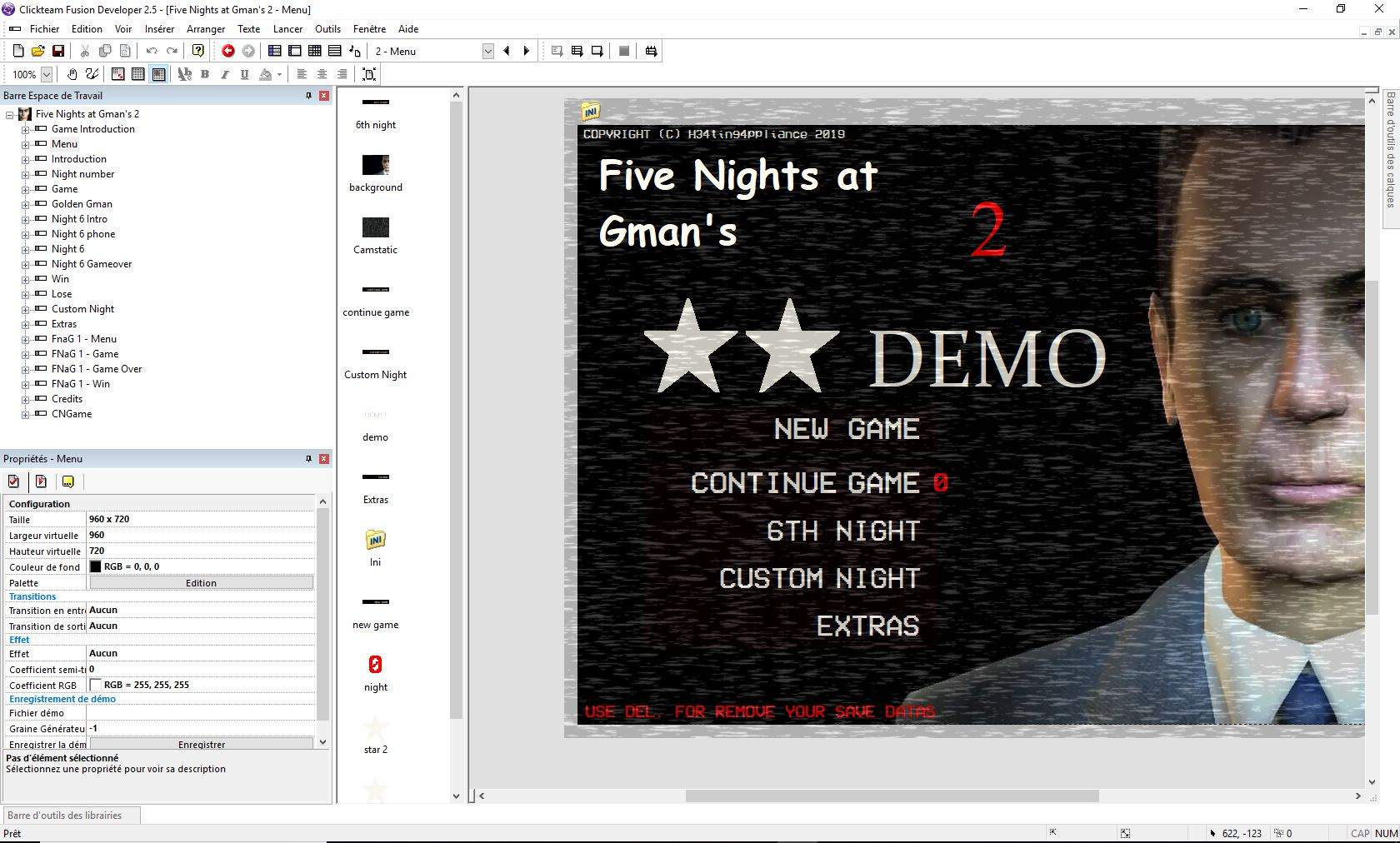Expand the Game Introduction frame node
The width and height of the screenshot is (1400, 843).
point(25,129)
